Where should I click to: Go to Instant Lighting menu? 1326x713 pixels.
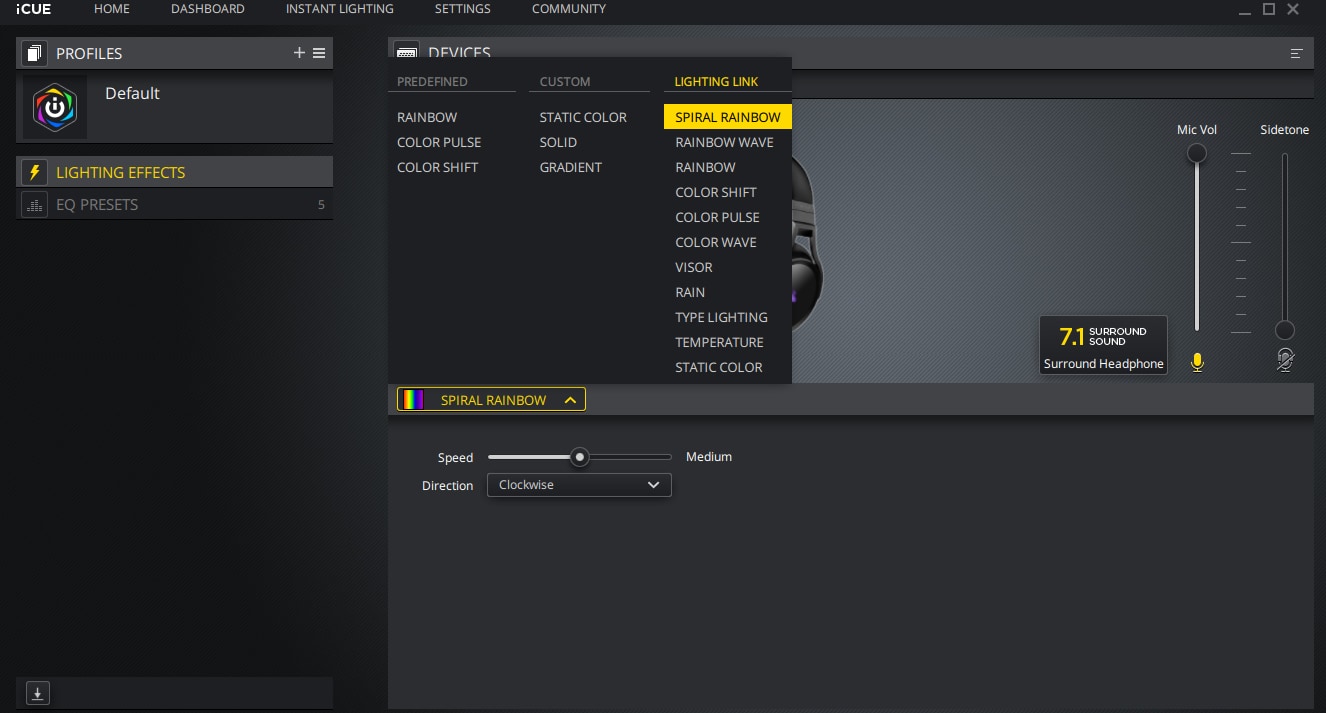(x=339, y=9)
